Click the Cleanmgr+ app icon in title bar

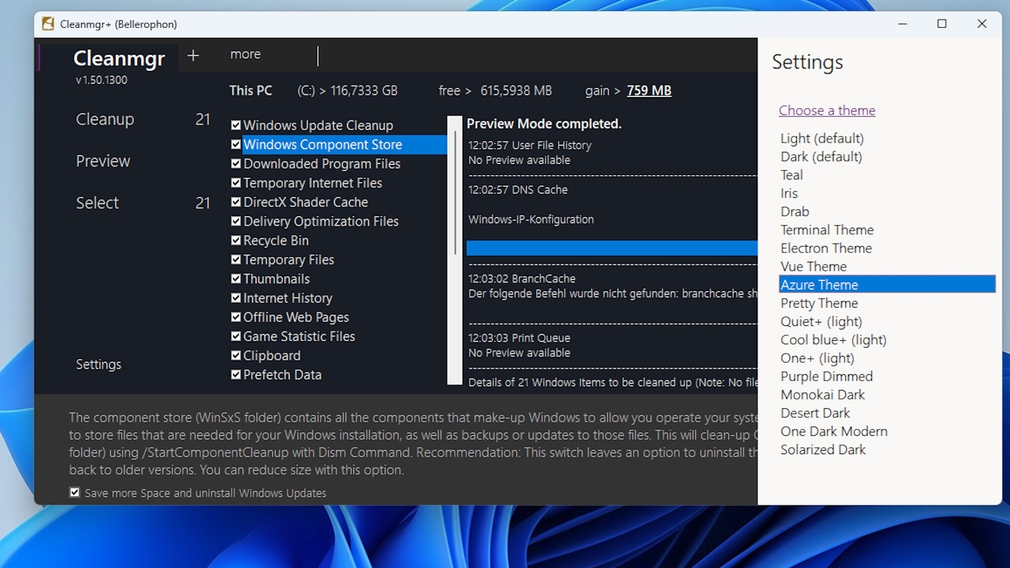coord(48,24)
